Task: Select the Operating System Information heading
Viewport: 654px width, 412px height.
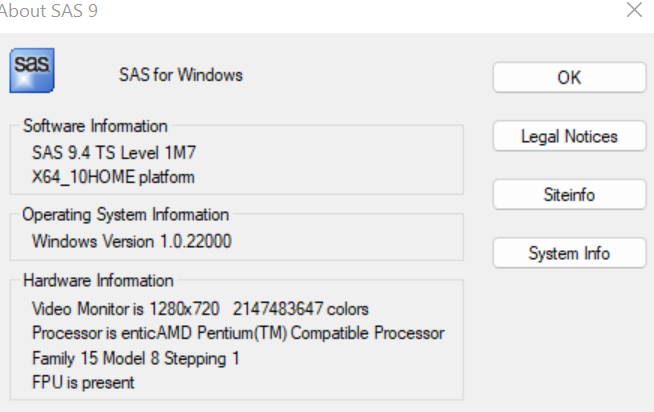Action: tap(126, 215)
